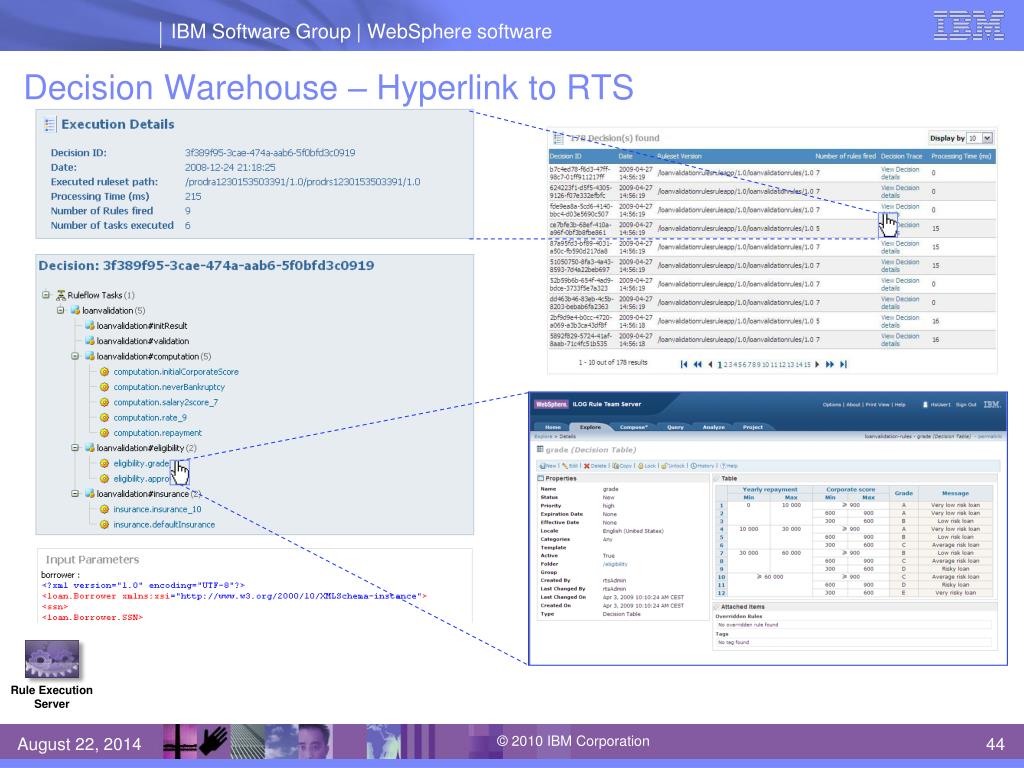Go to next page with single arrow

pyautogui.click(x=817, y=364)
